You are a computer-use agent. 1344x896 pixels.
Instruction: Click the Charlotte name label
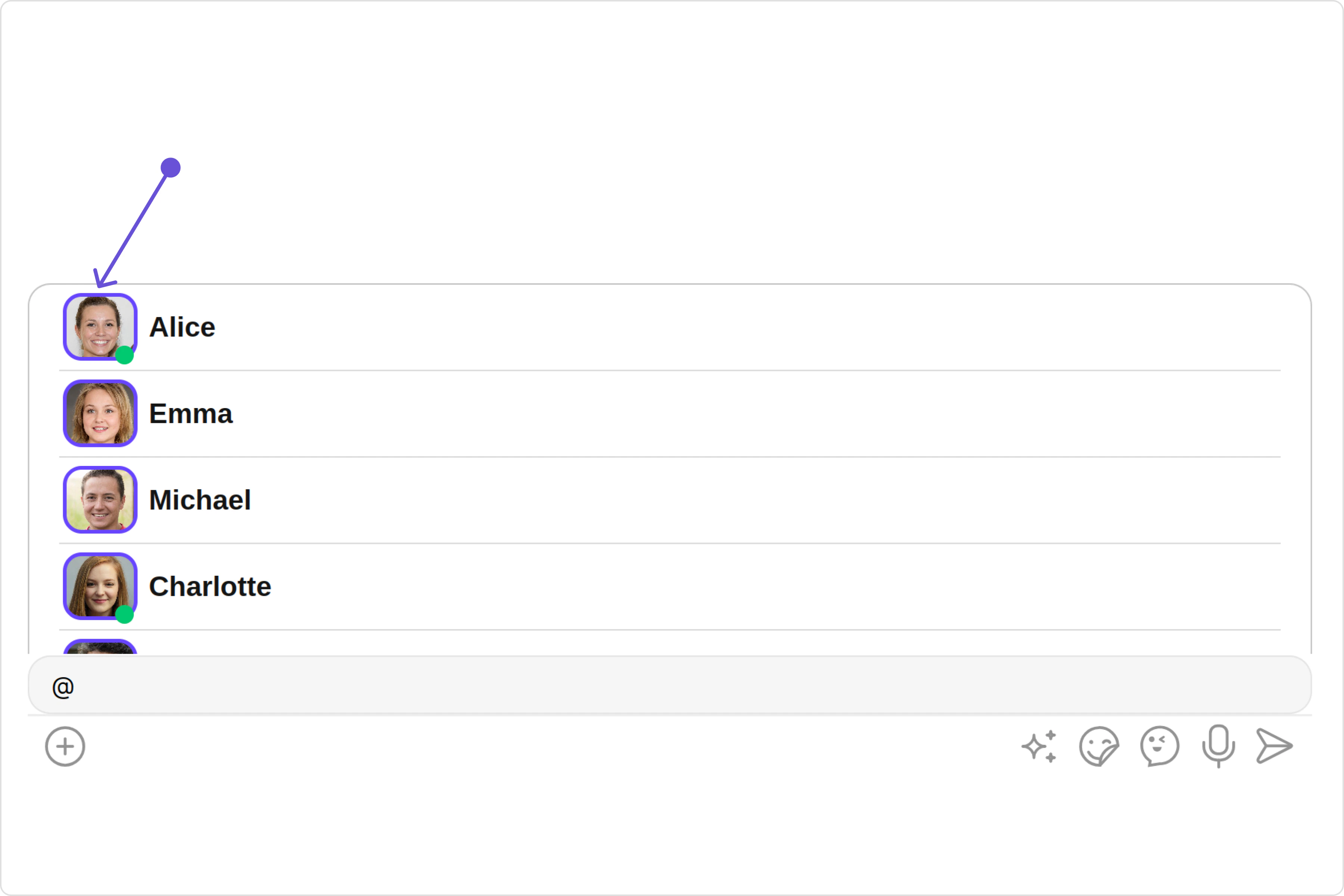210,586
